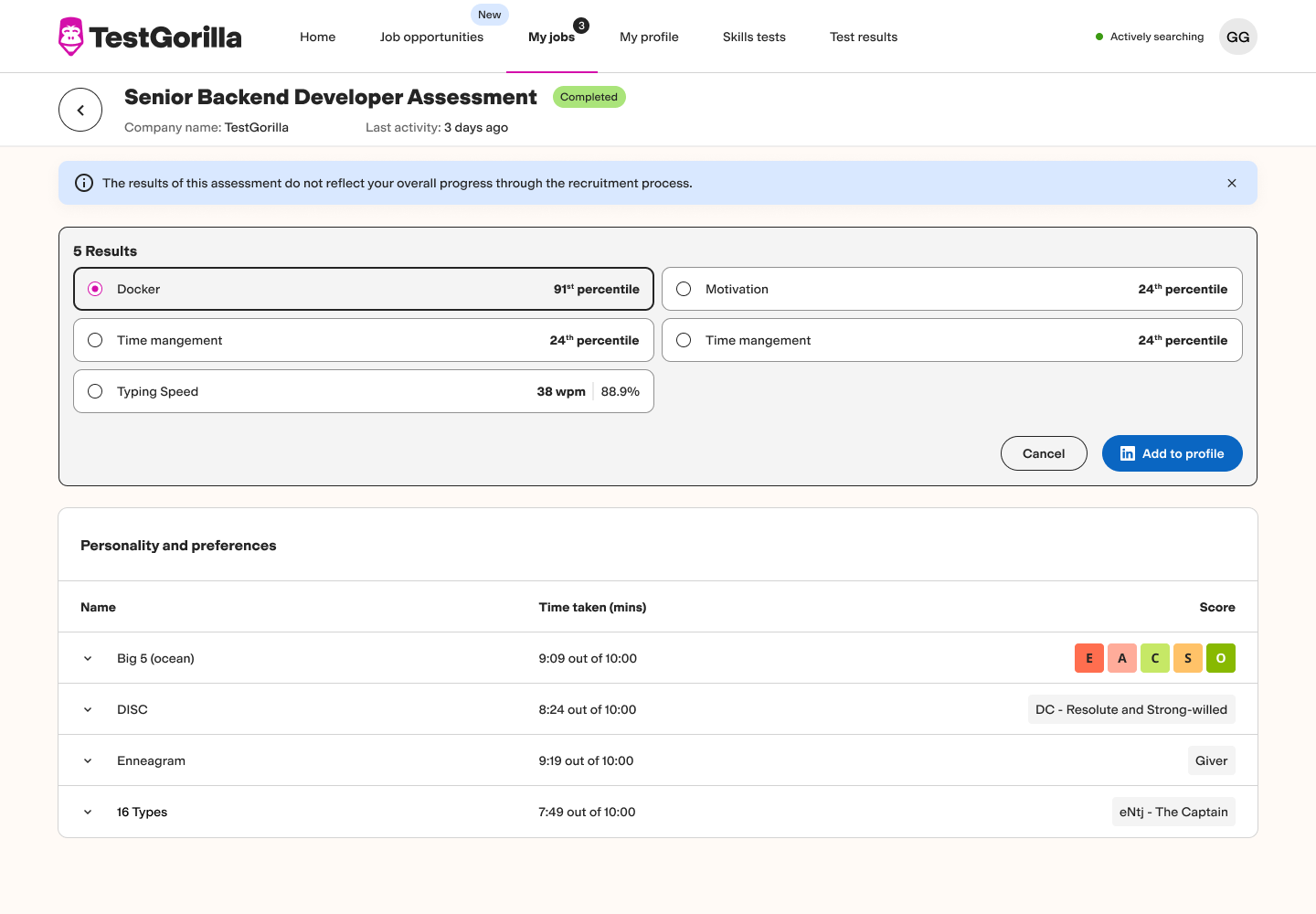Click the Big 5 (ocean) test name

(155, 658)
